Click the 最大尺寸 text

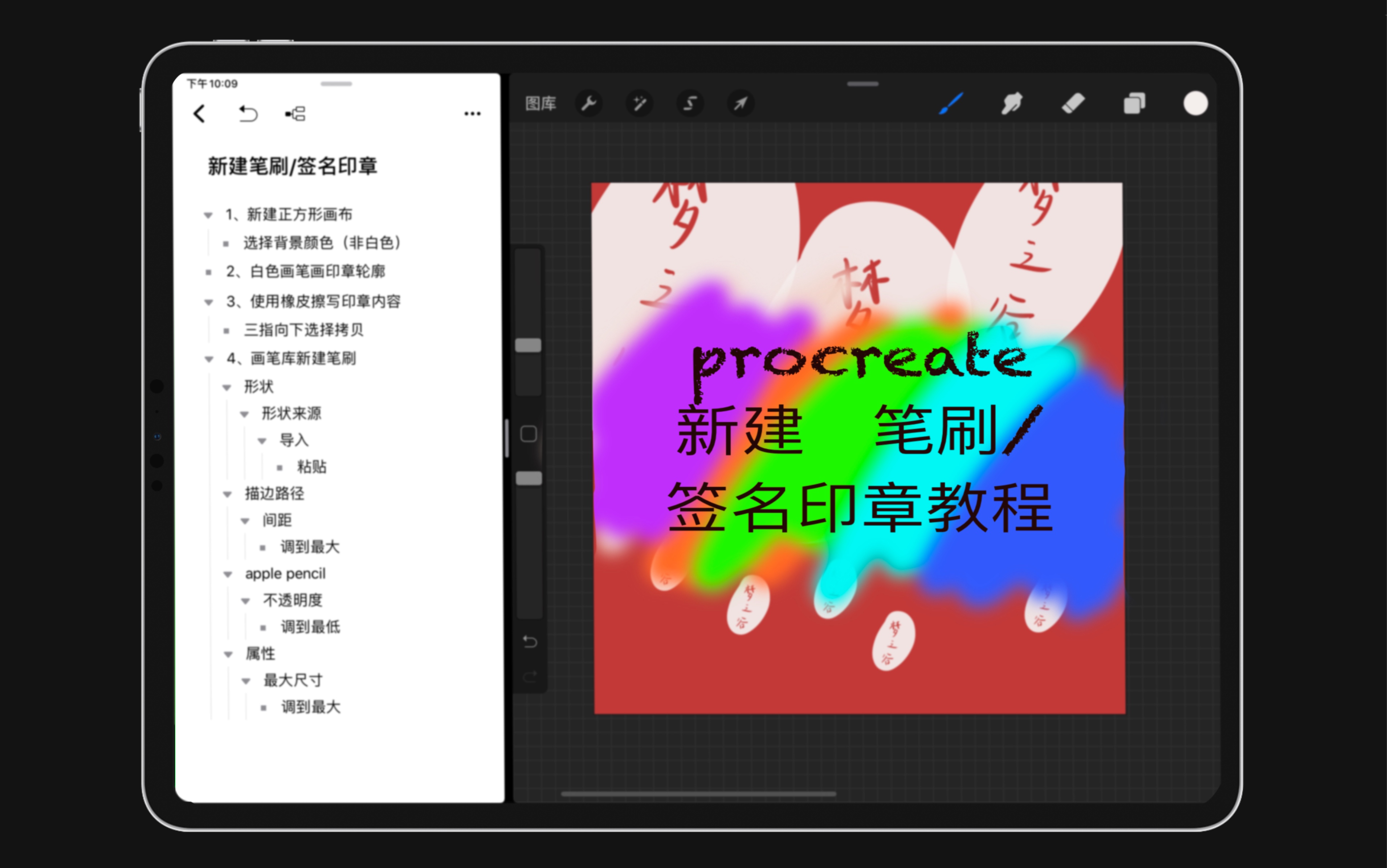293,680
